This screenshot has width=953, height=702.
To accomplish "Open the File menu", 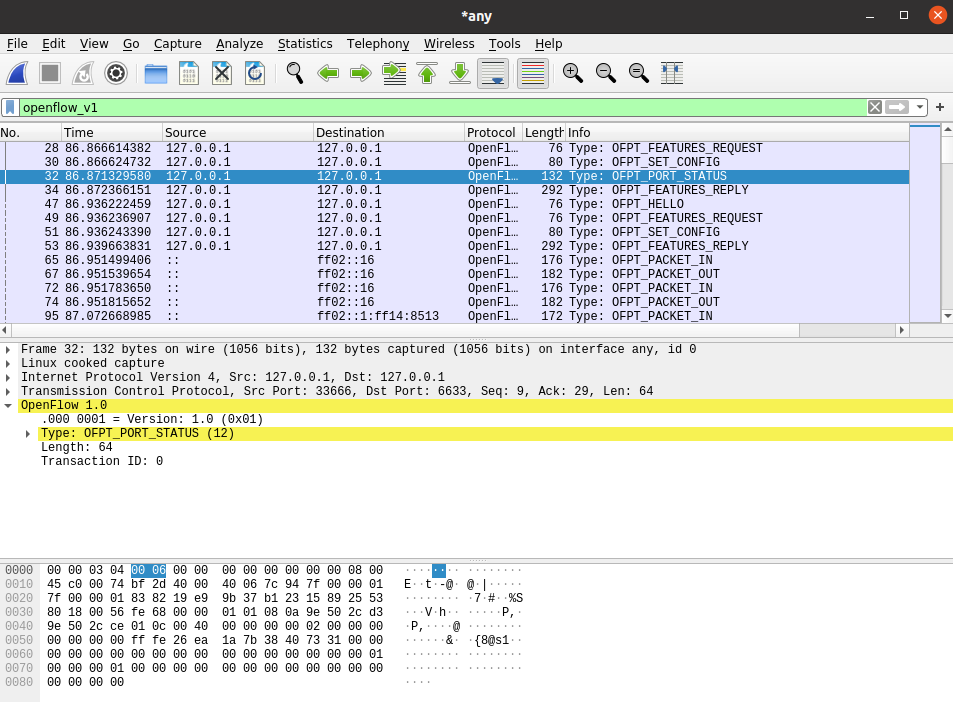I will point(17,44).
